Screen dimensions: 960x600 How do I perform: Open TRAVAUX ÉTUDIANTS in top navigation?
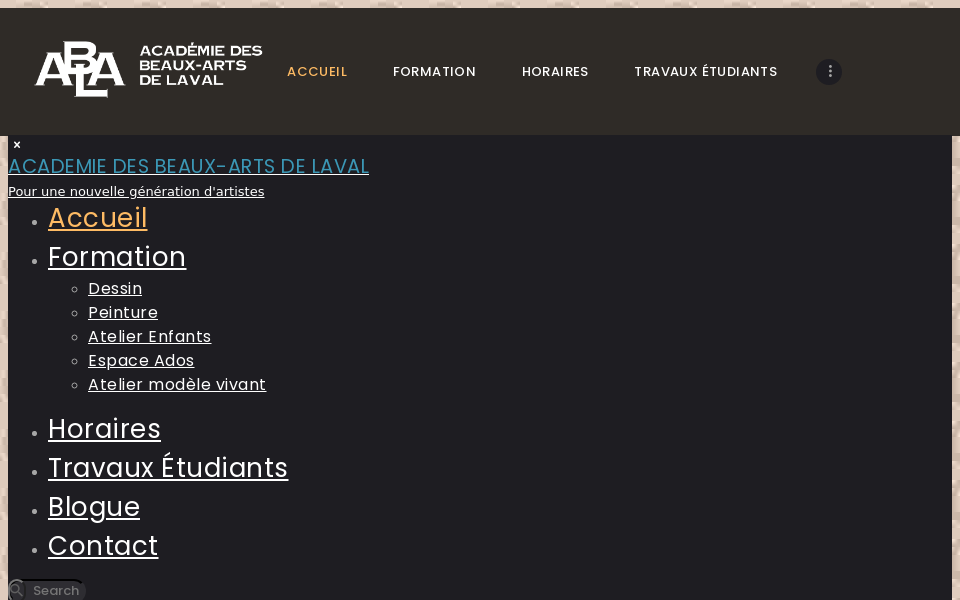(x=705, y=71)
